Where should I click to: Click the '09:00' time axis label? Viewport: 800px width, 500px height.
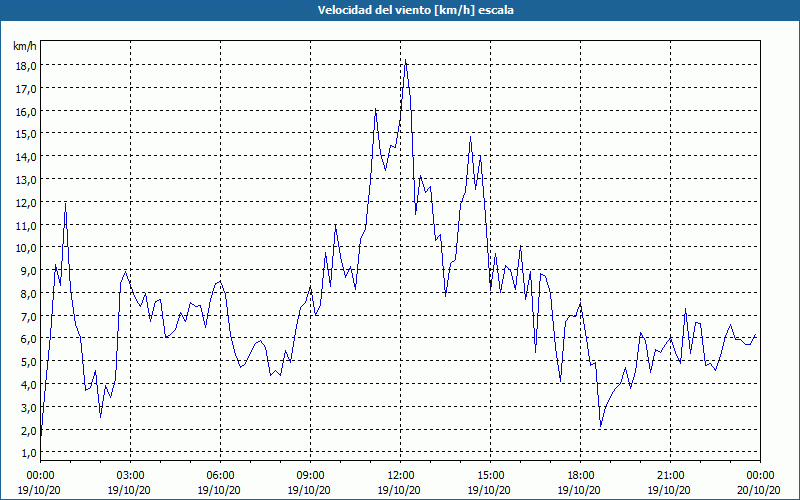pos(310,476)
